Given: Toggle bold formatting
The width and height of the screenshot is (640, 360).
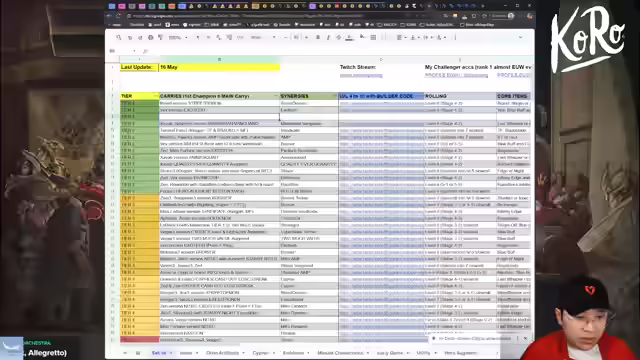Looking at the screenshot, I should coord(318,37).
